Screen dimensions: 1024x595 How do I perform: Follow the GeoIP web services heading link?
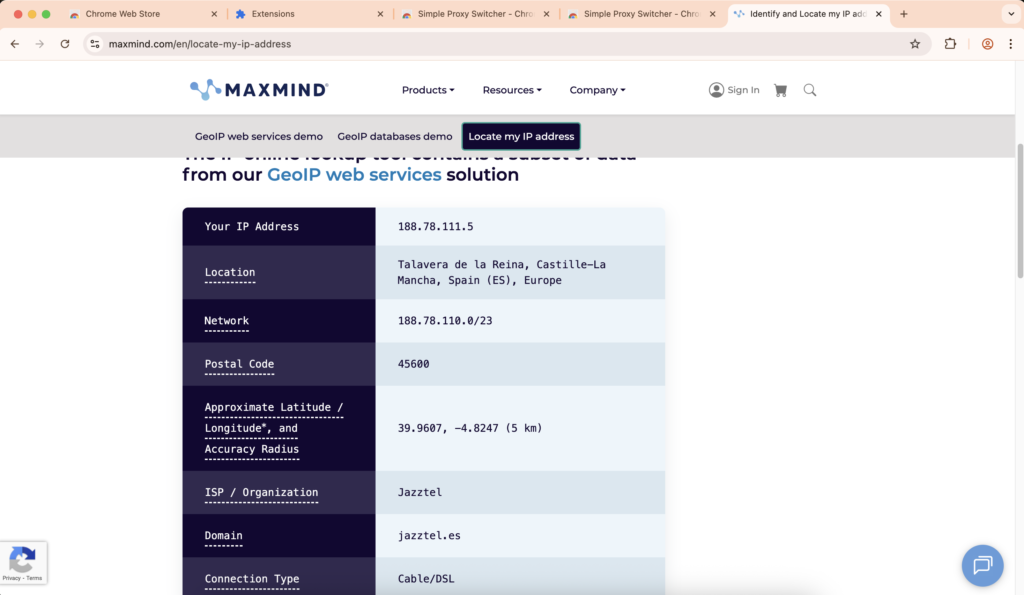(354, 175)
